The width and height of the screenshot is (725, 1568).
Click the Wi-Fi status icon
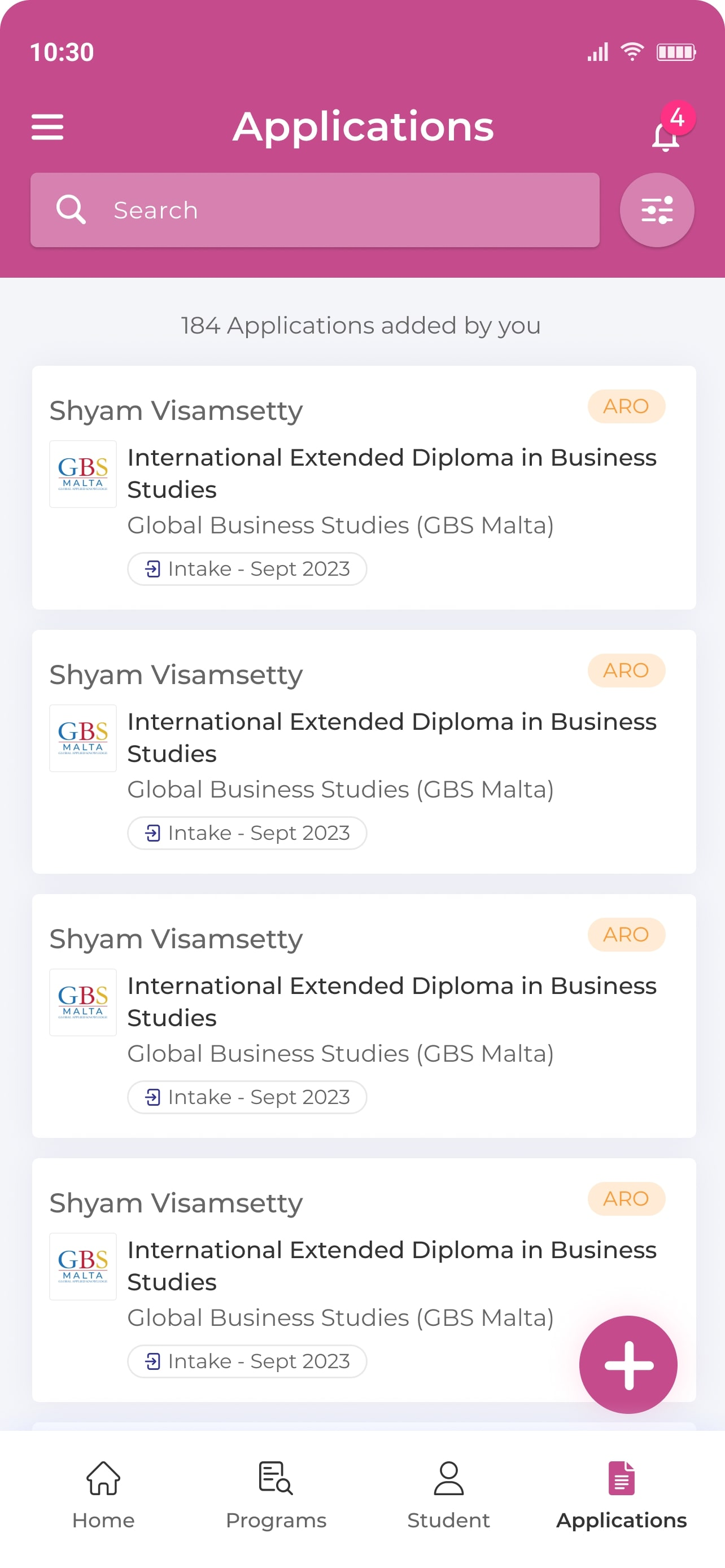(632, 52)
